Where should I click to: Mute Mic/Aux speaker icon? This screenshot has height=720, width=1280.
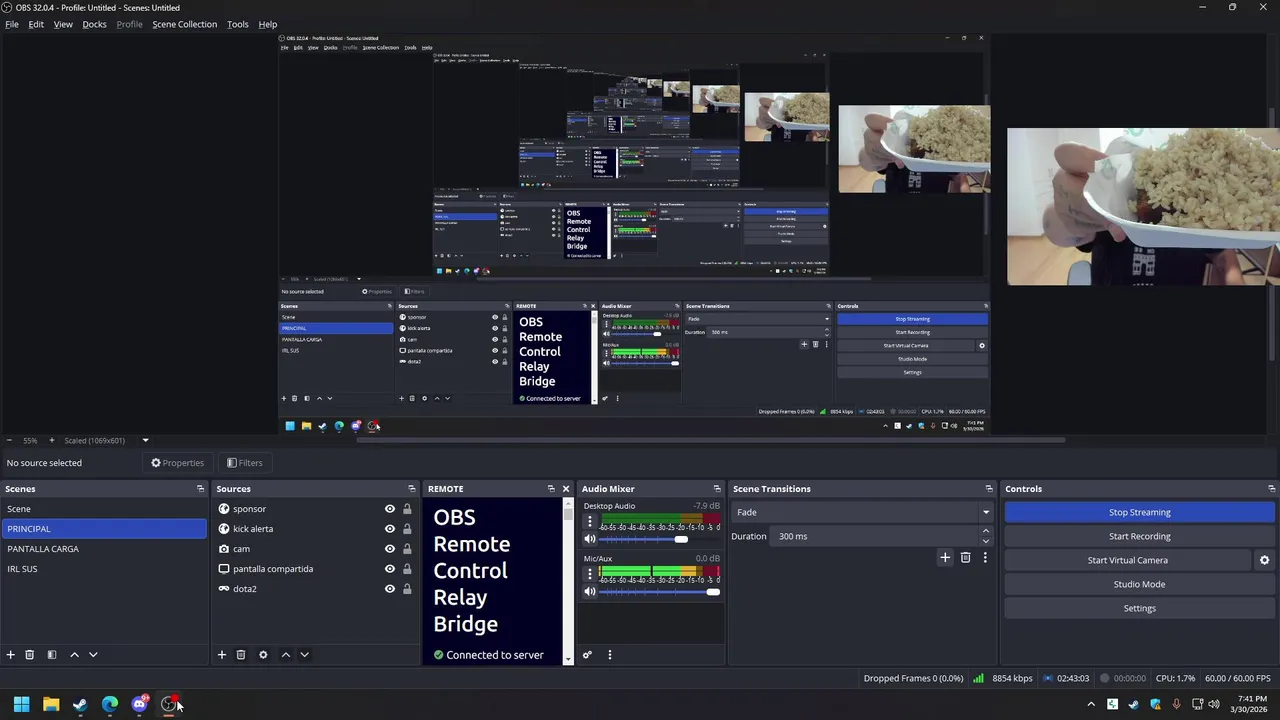(590, 592)
